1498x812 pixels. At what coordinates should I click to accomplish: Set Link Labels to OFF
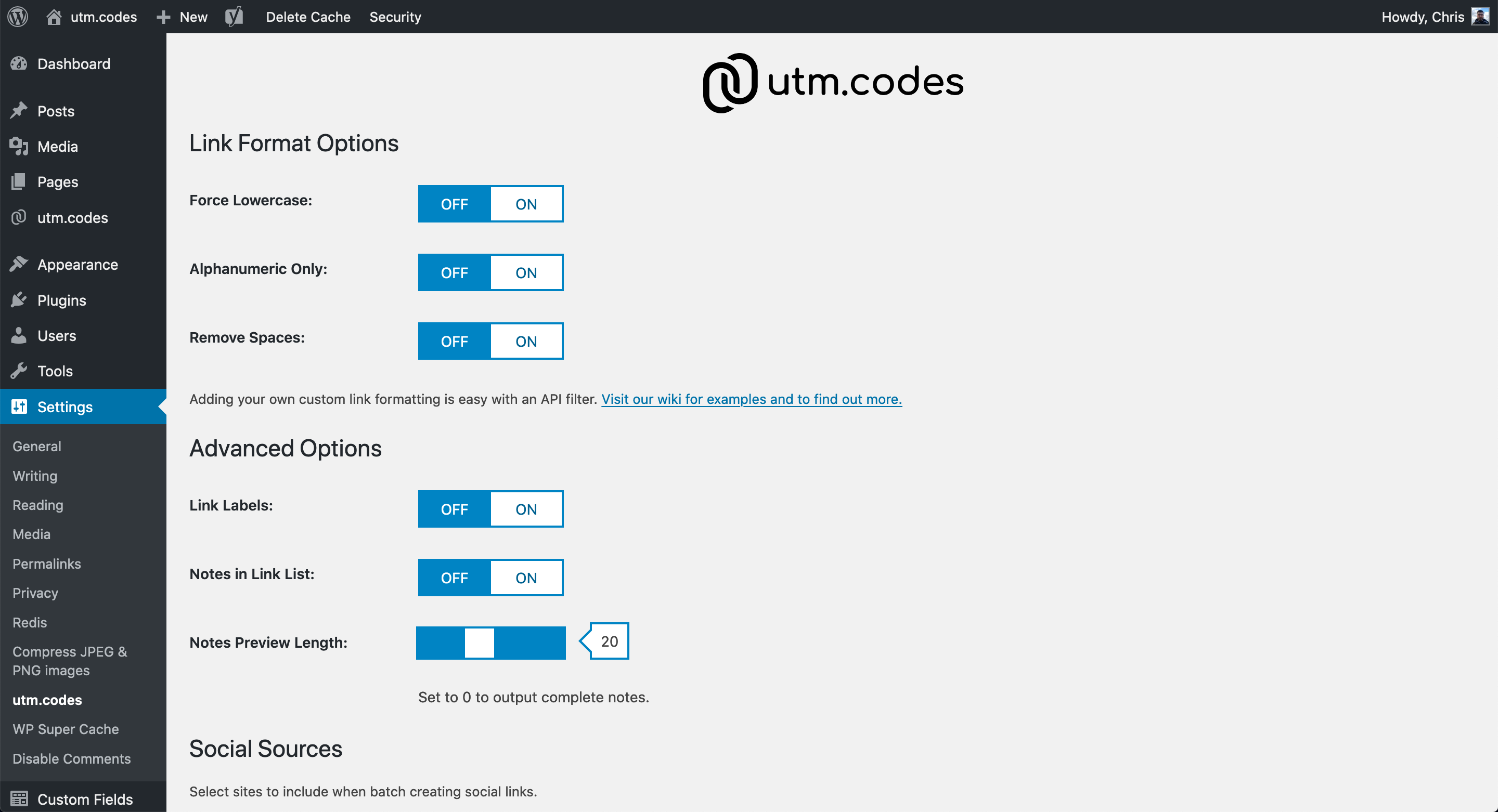(x=454, y=509)
